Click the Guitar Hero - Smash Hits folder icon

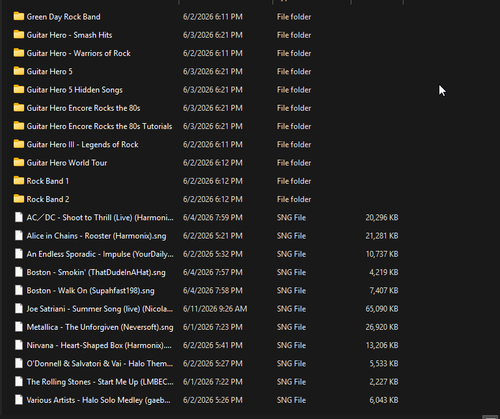coord(19,35)
